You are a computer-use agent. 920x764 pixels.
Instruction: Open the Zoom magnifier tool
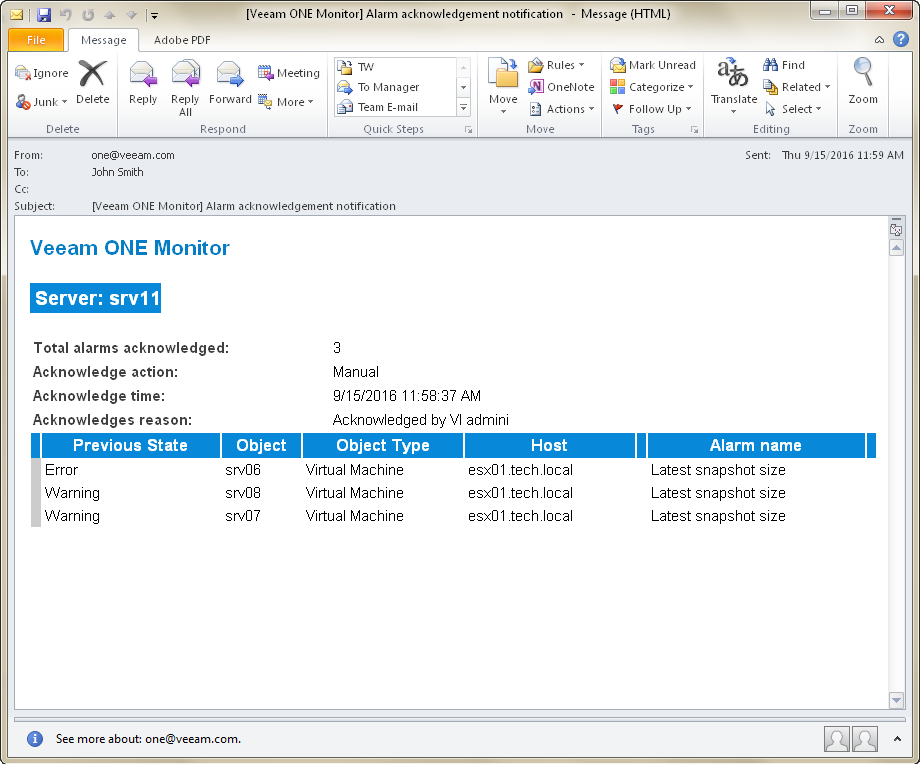tap(862, 81)
